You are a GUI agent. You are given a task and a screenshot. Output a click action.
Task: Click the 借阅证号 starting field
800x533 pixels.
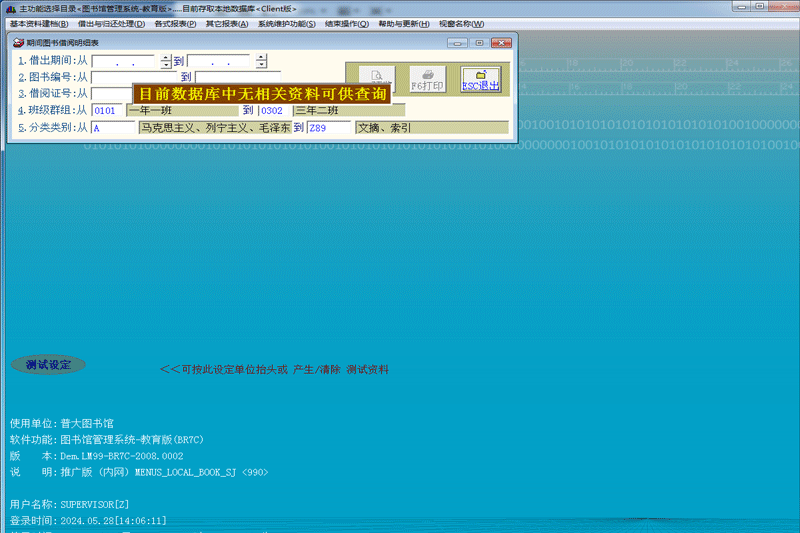coord(112,93)
